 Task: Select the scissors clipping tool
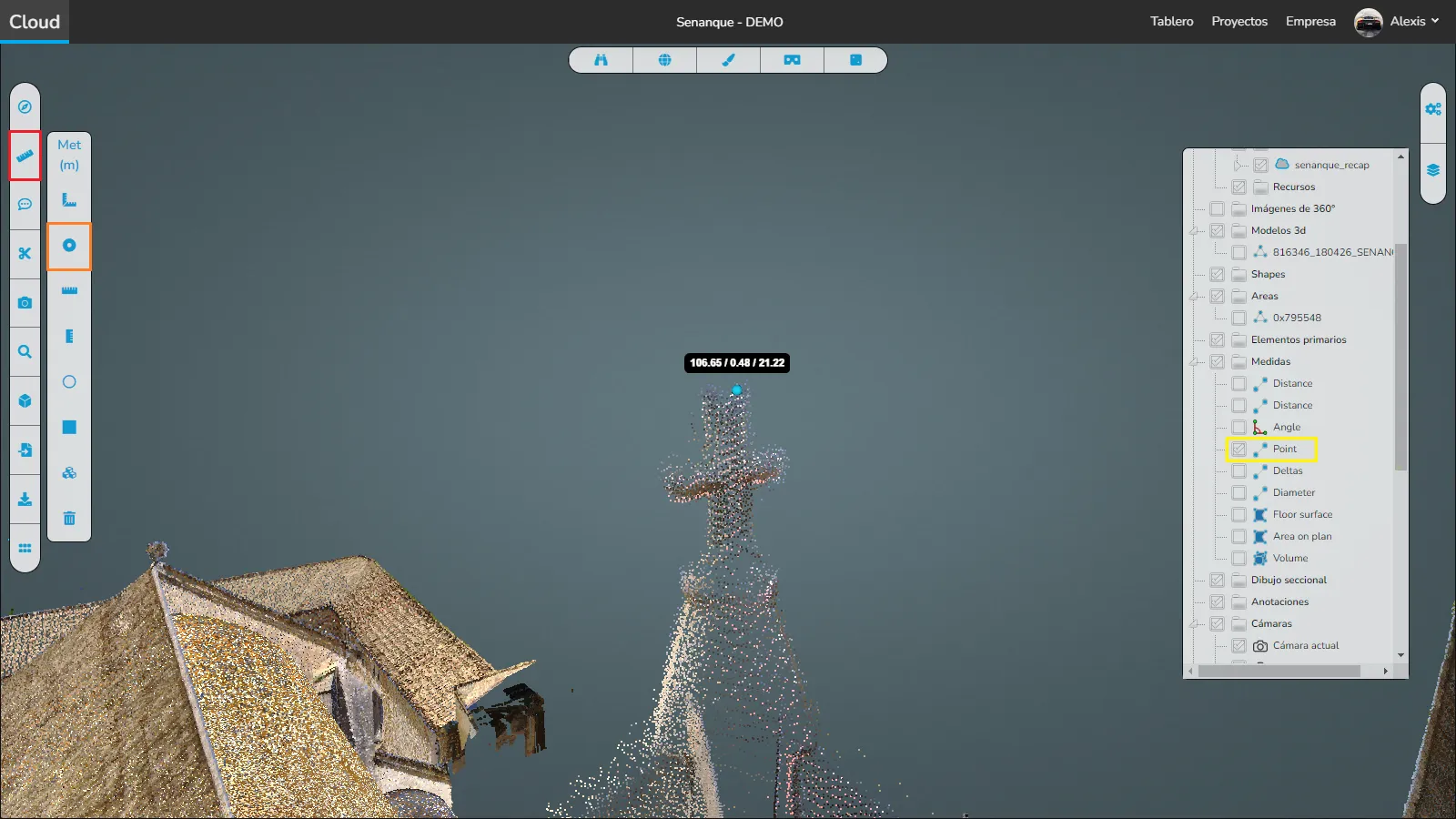[x=25, y=253]
